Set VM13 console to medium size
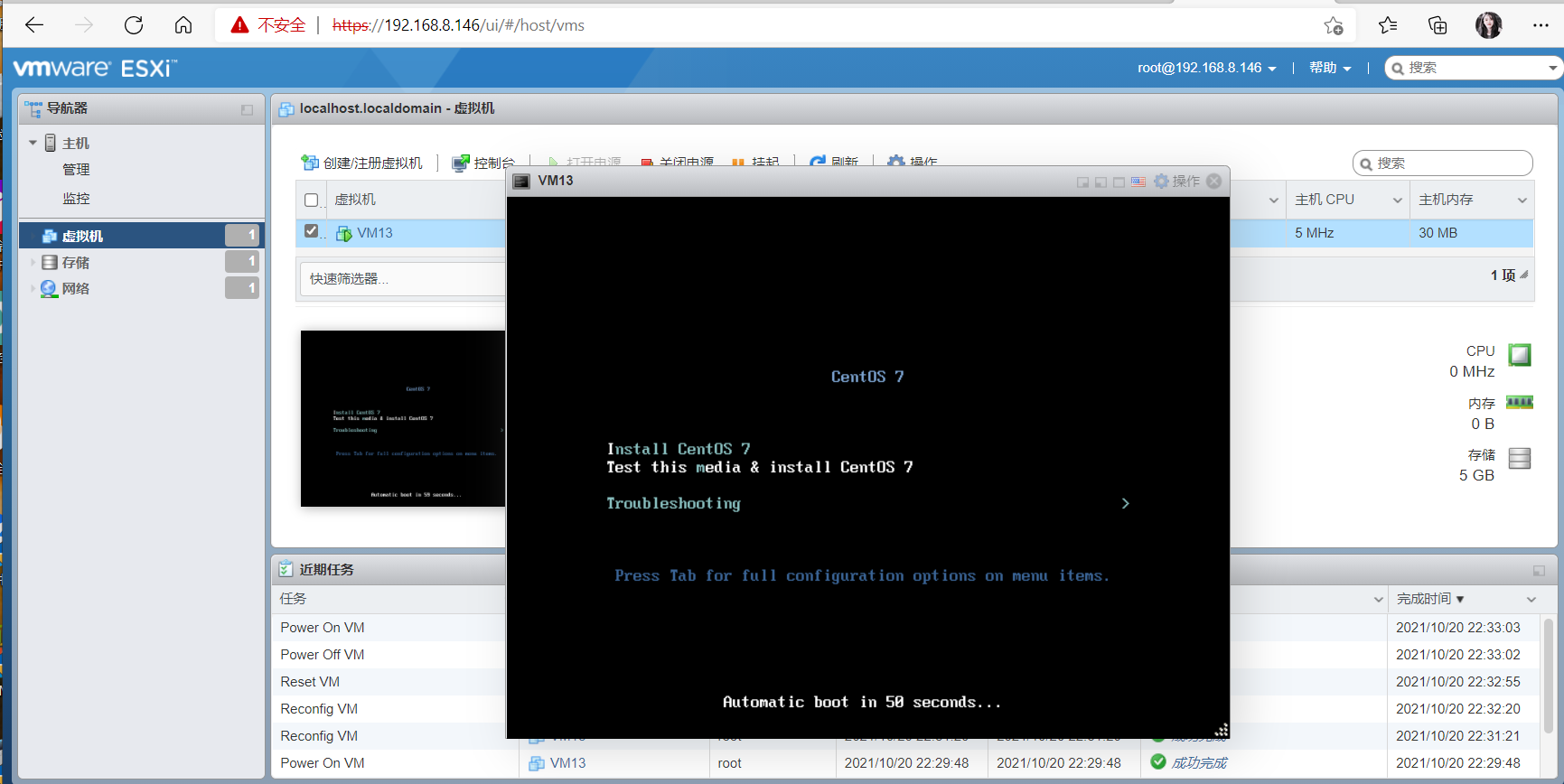This screenshot has width=1564, height=784. [x=1100, y=182]
